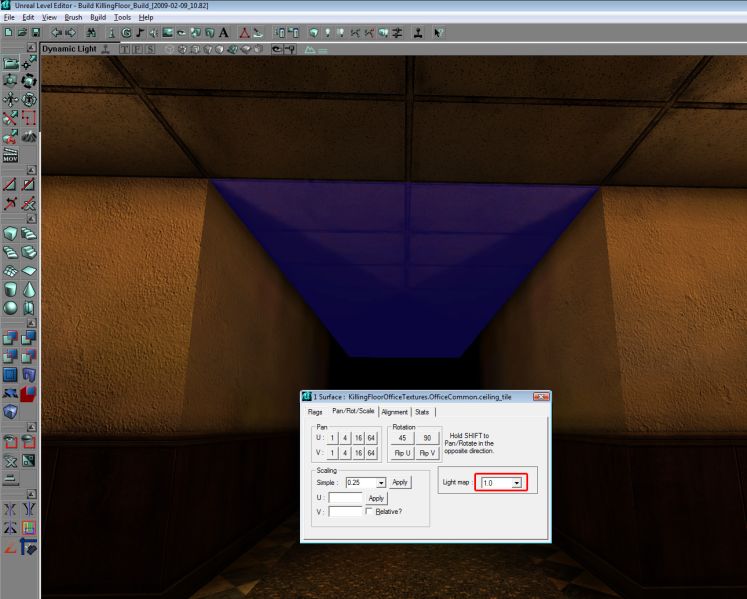Click the open level folder icon
Viewport: 747px width, 599px height.
pyautogui.click(x=22, y=32)
